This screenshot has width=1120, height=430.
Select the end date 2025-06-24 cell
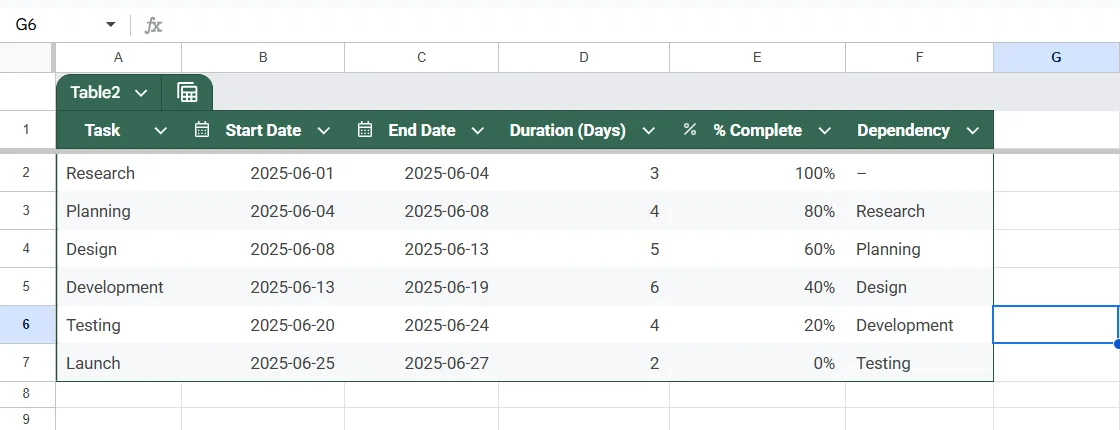[x=421, y=324]
